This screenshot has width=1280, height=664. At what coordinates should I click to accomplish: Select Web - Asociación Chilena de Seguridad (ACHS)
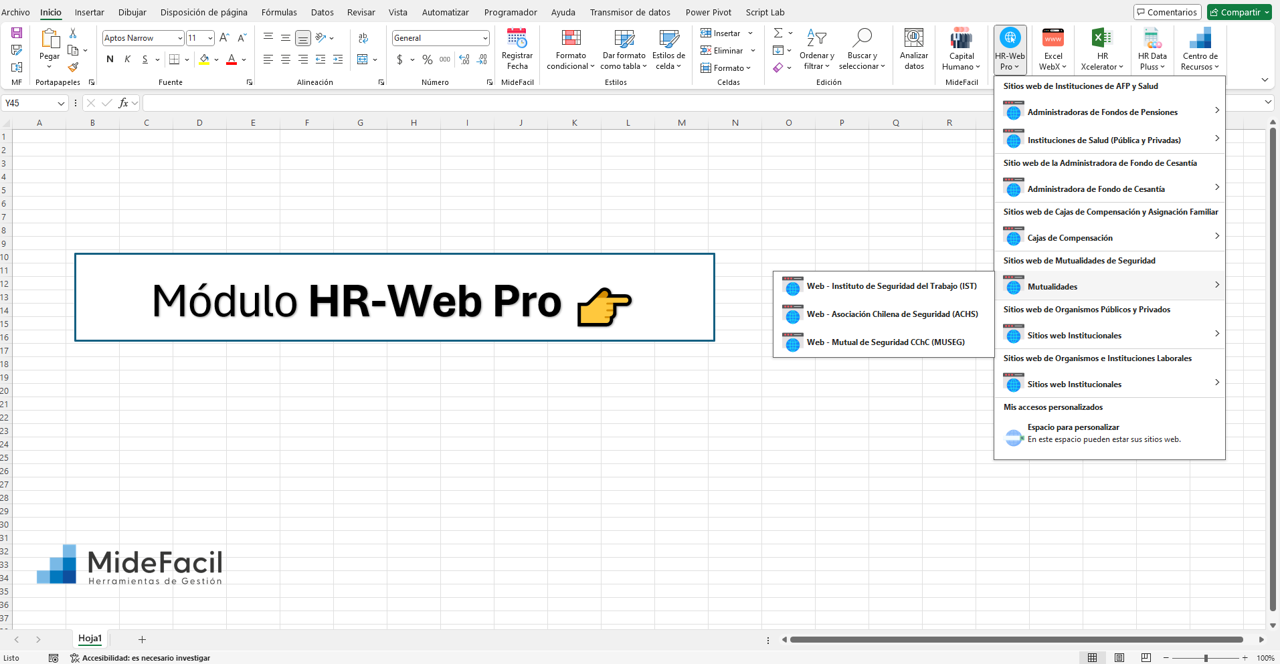[884, 315]
